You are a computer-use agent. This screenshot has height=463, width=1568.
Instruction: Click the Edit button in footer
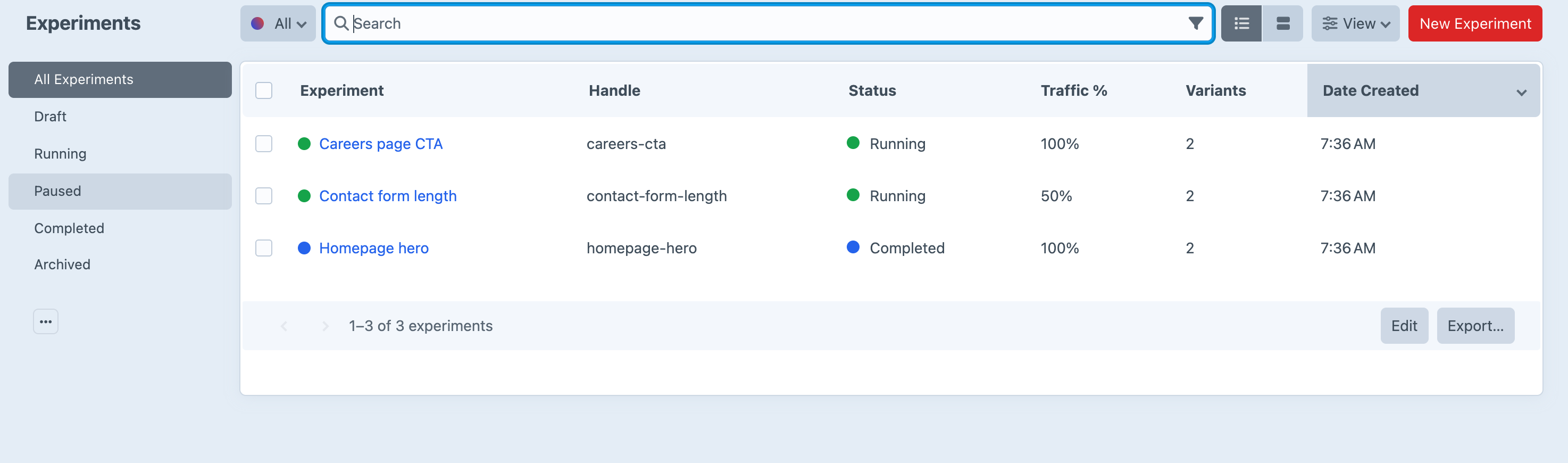coord(1404,326)
